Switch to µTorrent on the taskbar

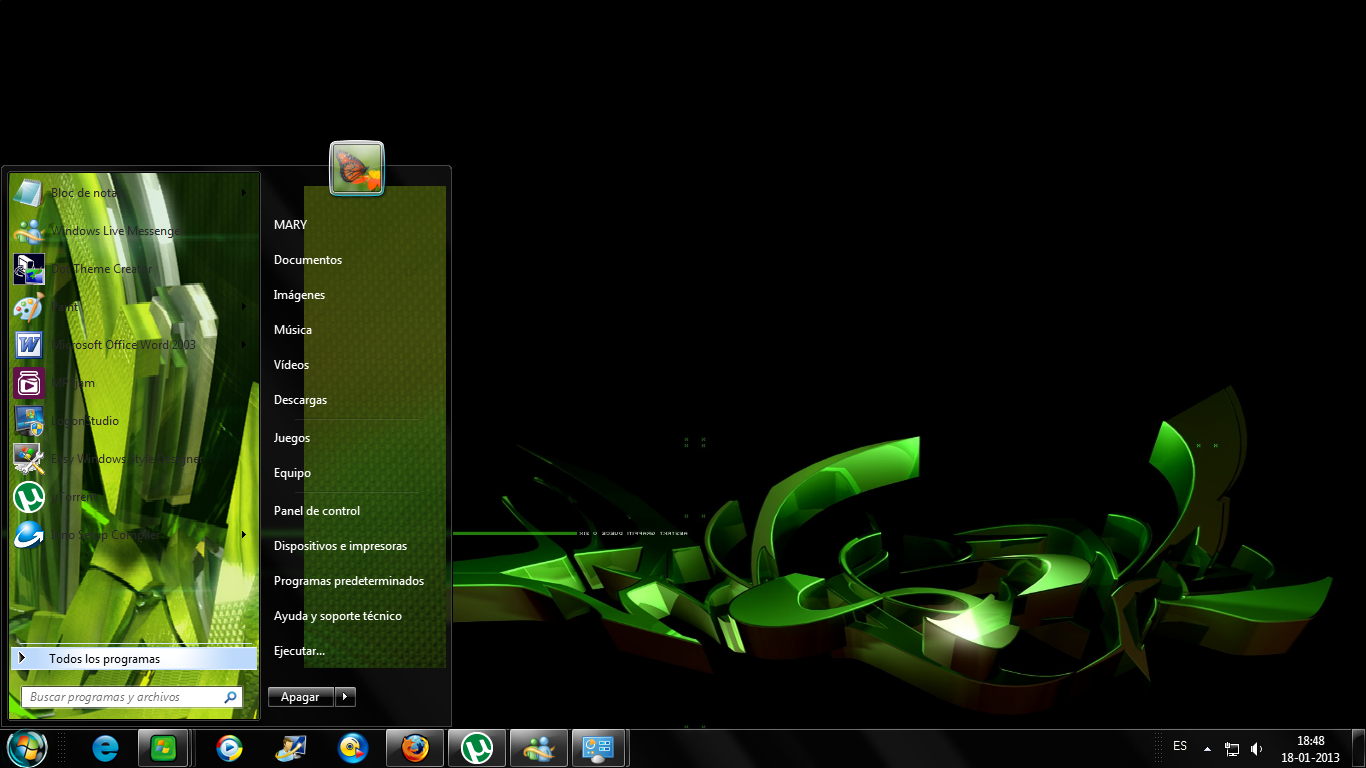[x=477, y=748]
